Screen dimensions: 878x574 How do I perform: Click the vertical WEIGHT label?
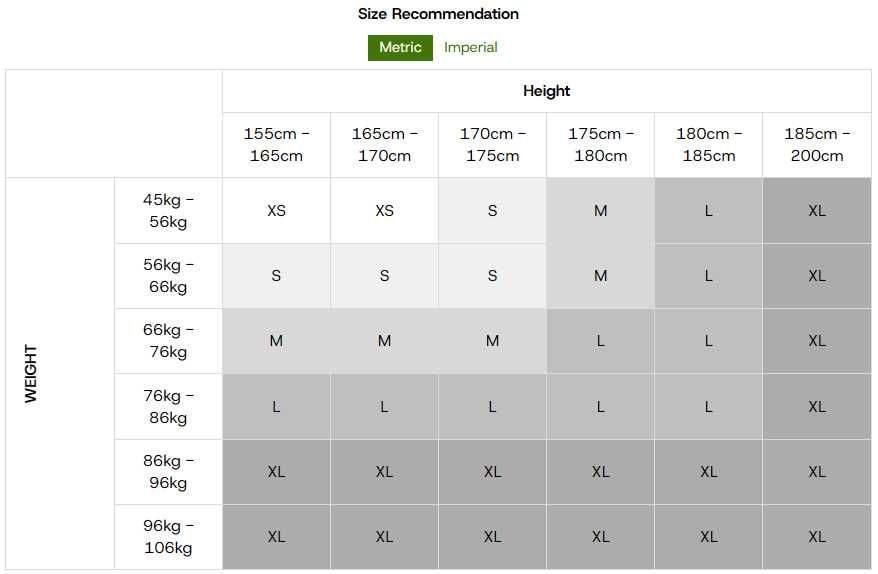[31, 374]
